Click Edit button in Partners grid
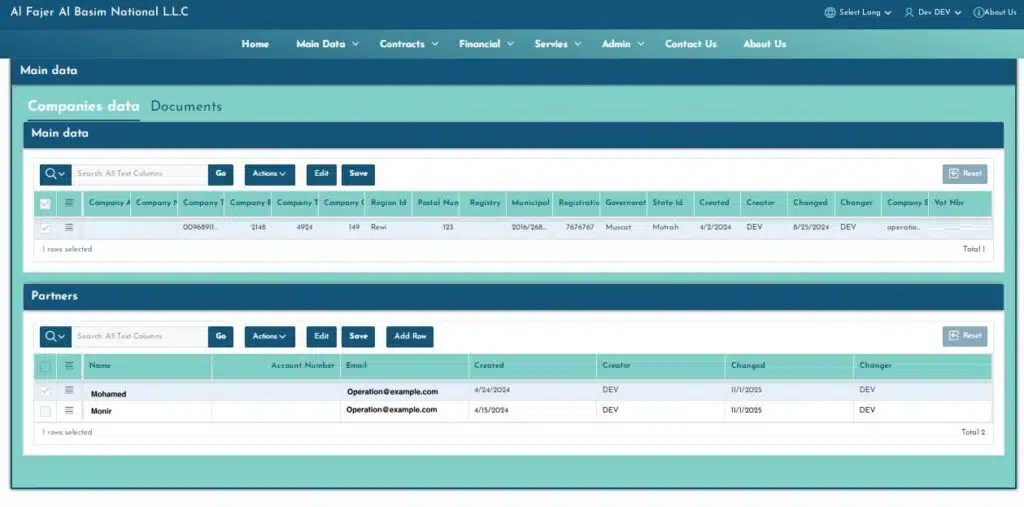The width and height of the screenshot is (1024, 507). pyautogui.click(x=321, y=336)
